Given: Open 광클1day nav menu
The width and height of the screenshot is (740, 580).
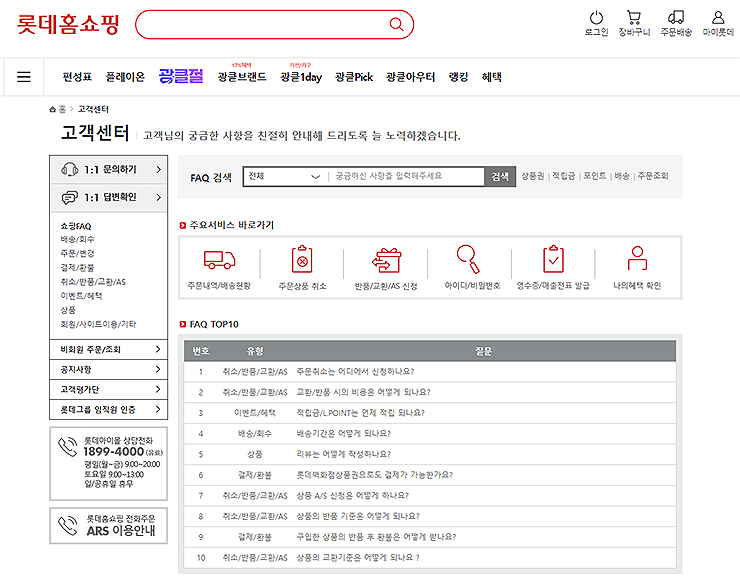Looking at the screenshot, I should (x=301, y=77).
